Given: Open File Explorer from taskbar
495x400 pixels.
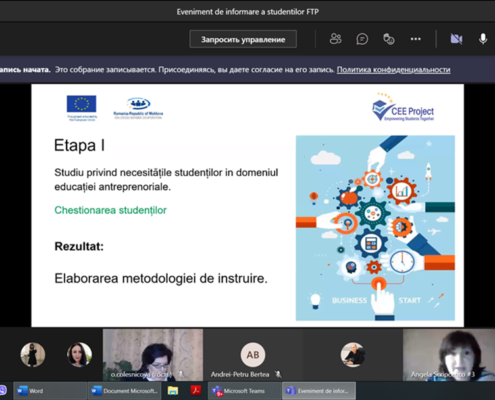Looking at the screenshot, I should pos(173,391).
